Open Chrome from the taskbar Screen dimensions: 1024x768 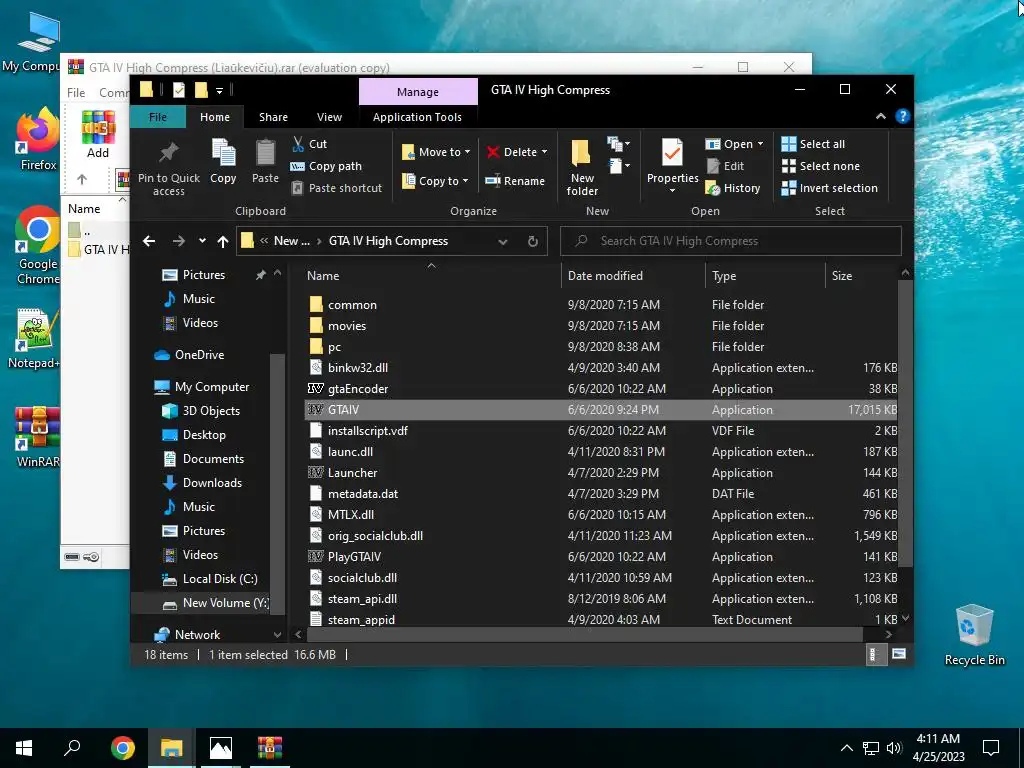point(123,748)
